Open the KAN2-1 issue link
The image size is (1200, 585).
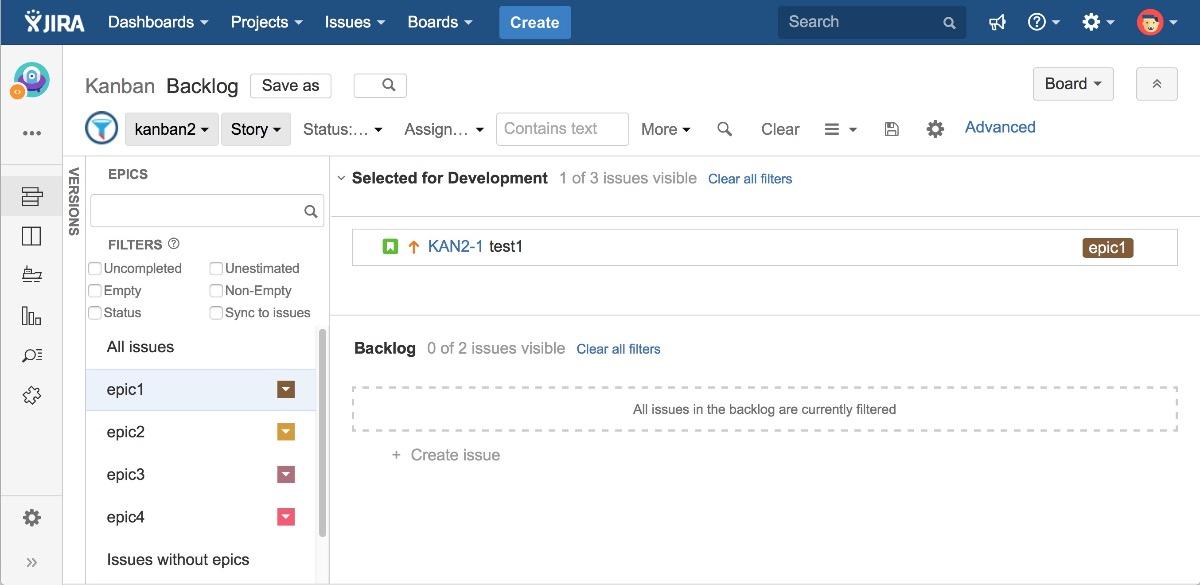coord(455,246)
